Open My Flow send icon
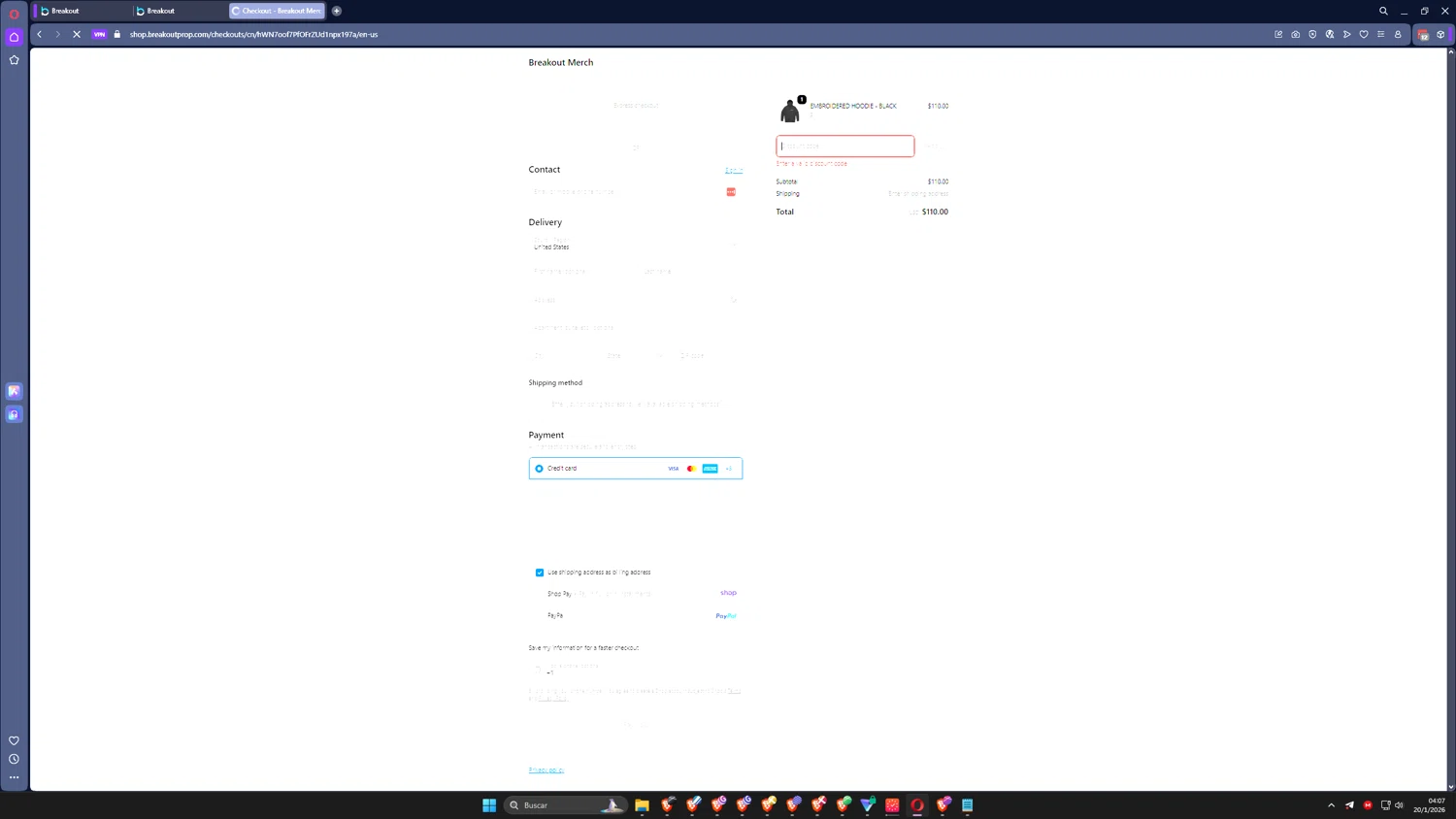This screenshot has height=819, width=1456. [1346, 34]
